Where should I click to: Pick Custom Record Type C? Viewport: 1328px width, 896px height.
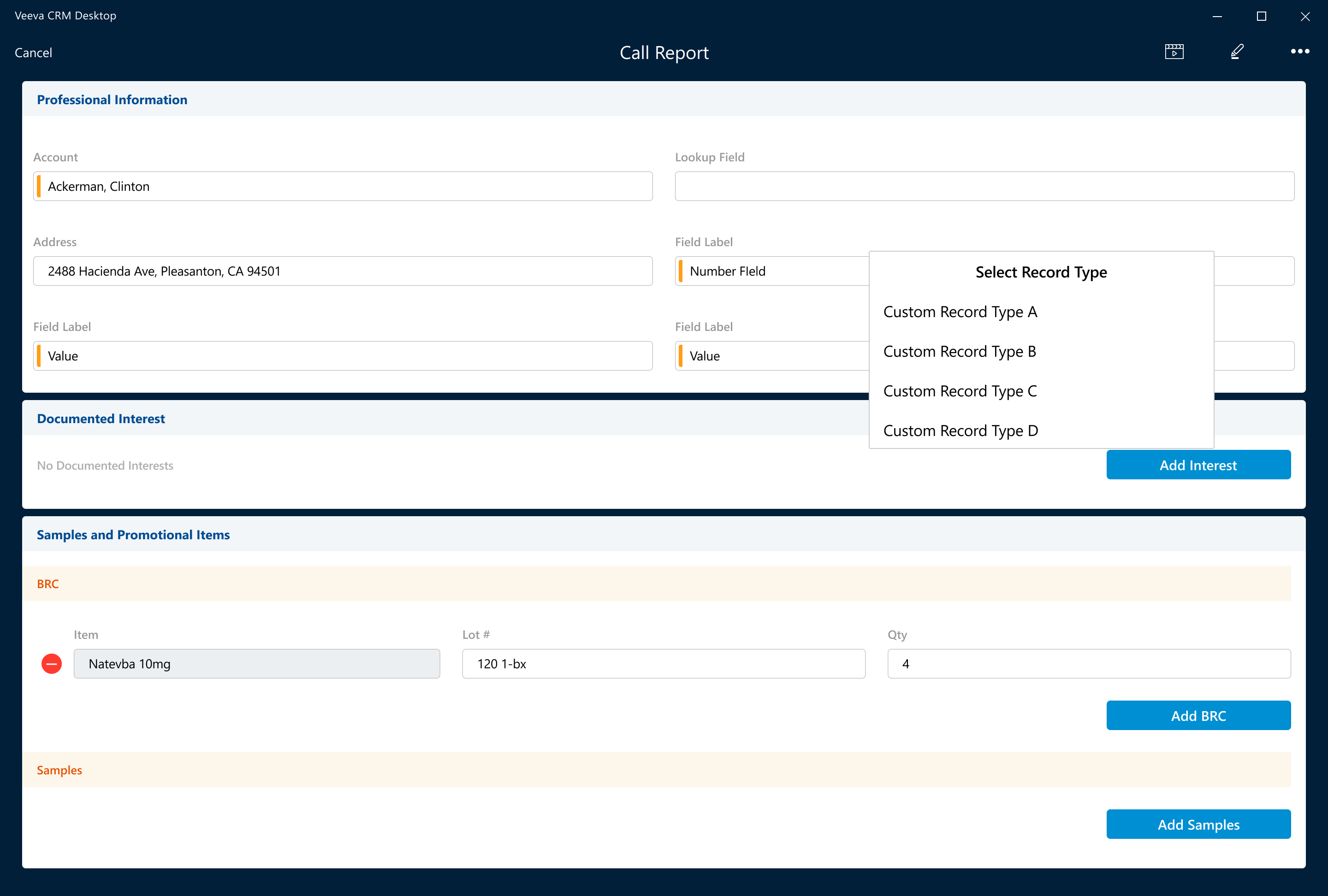click(x=960, y=391)
